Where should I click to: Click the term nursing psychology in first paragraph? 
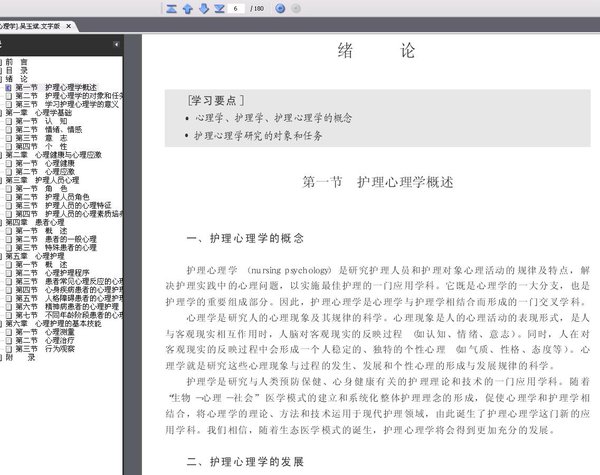click(x=290, y=271)
